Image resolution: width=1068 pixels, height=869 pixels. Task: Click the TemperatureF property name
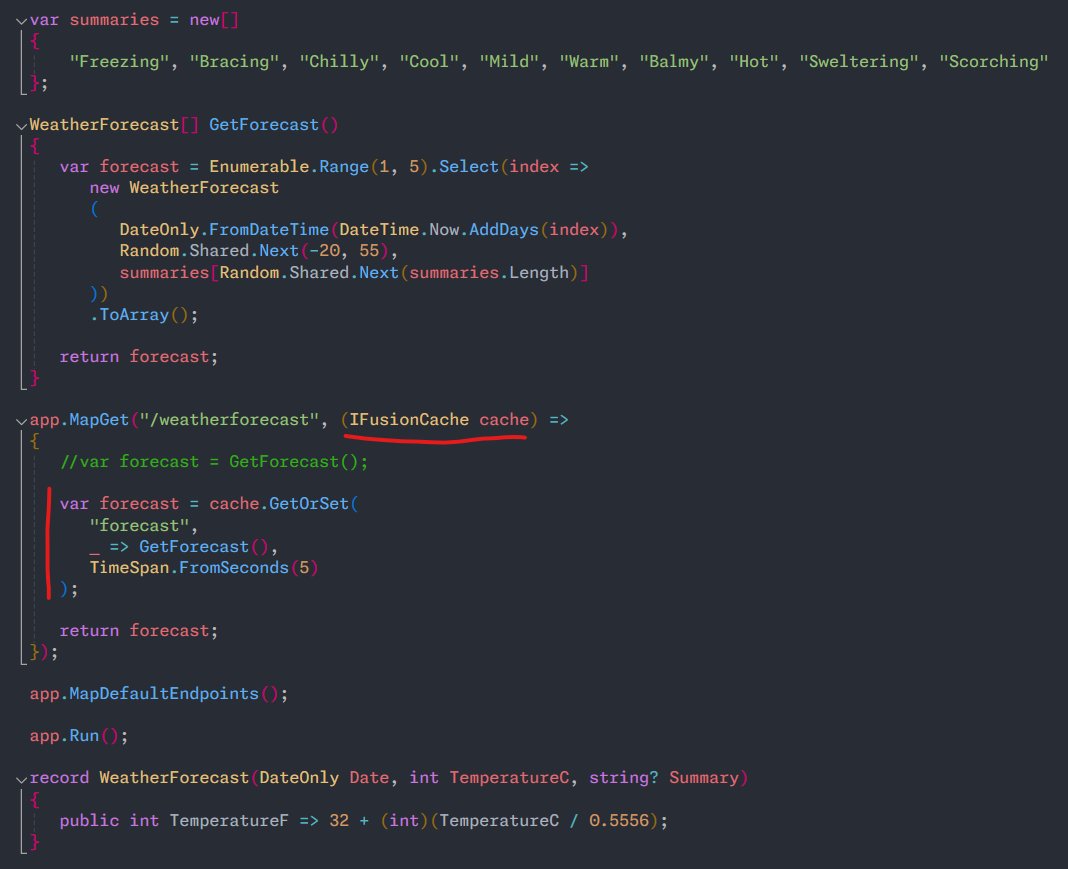229,821
